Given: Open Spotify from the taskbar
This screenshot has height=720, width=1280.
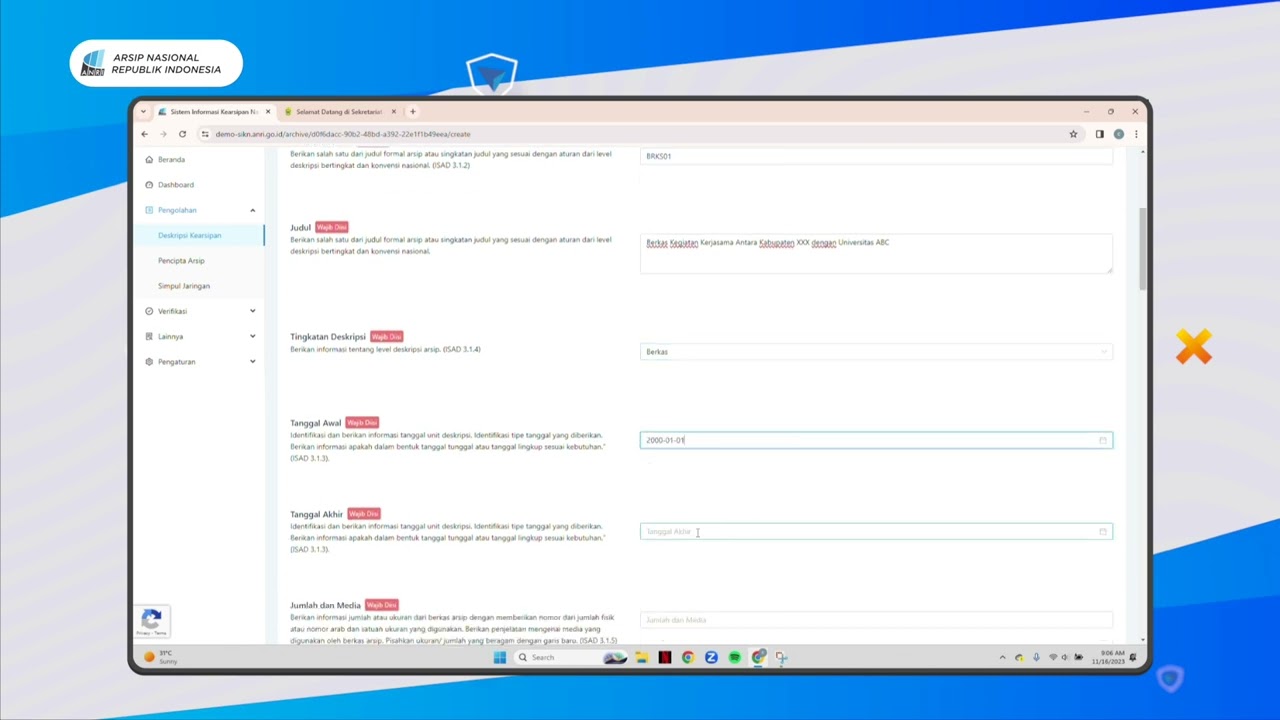Looking at the screenshot, I should click(735, 657).
